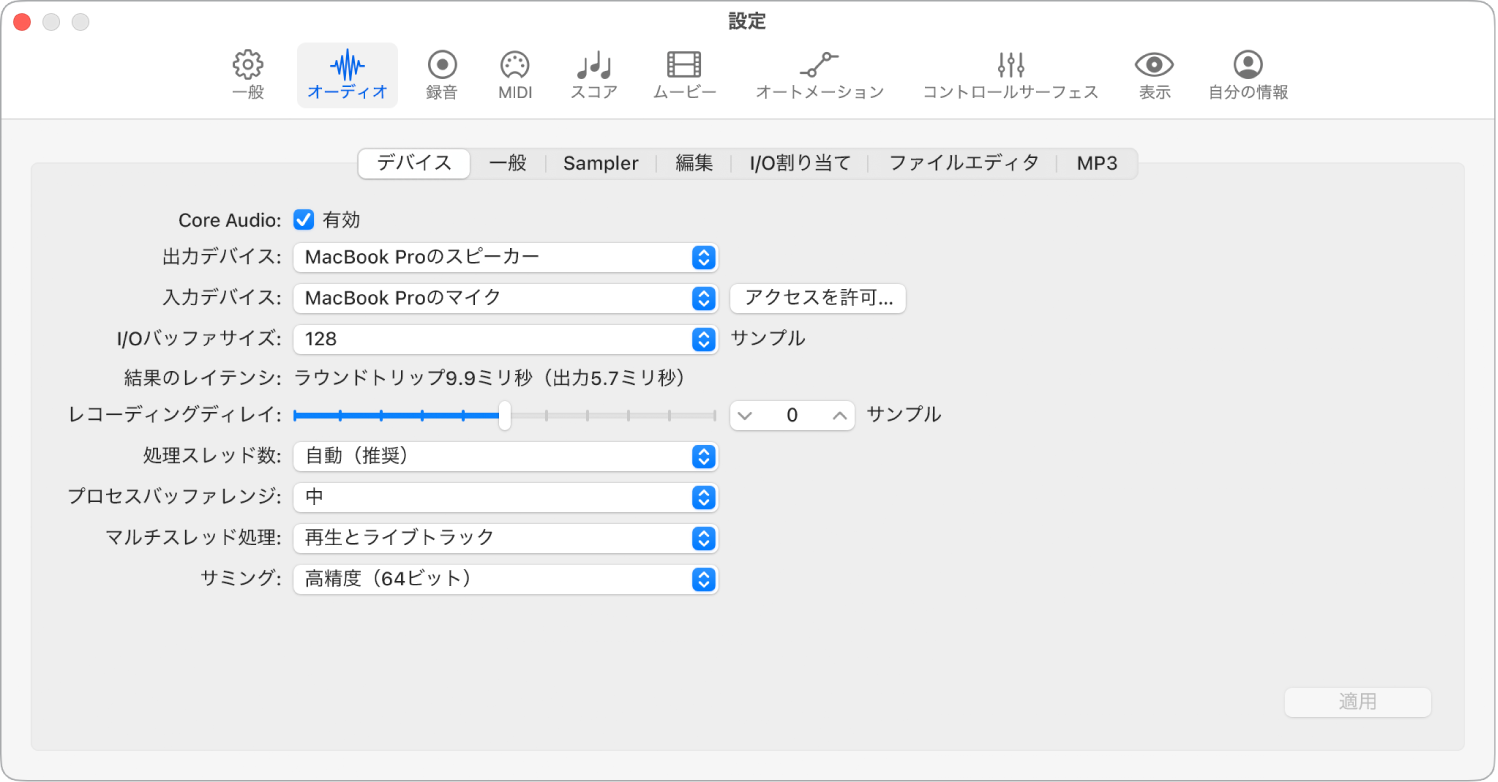
Task: Click the アクセスを許可 button
Action: 817,298
